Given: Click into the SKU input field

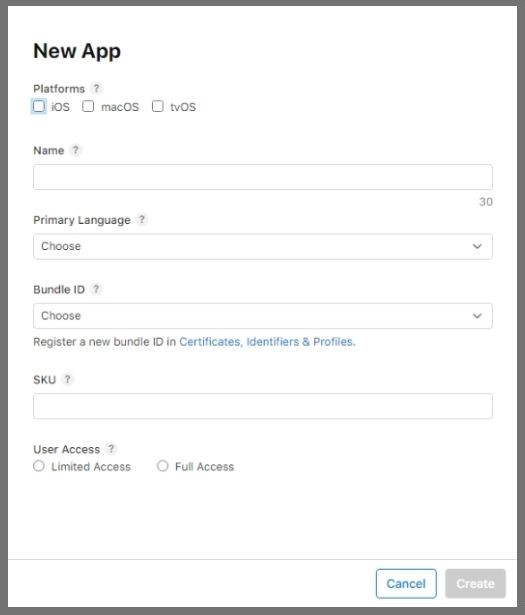Looking at the screenshot, I should click(263, 406).
